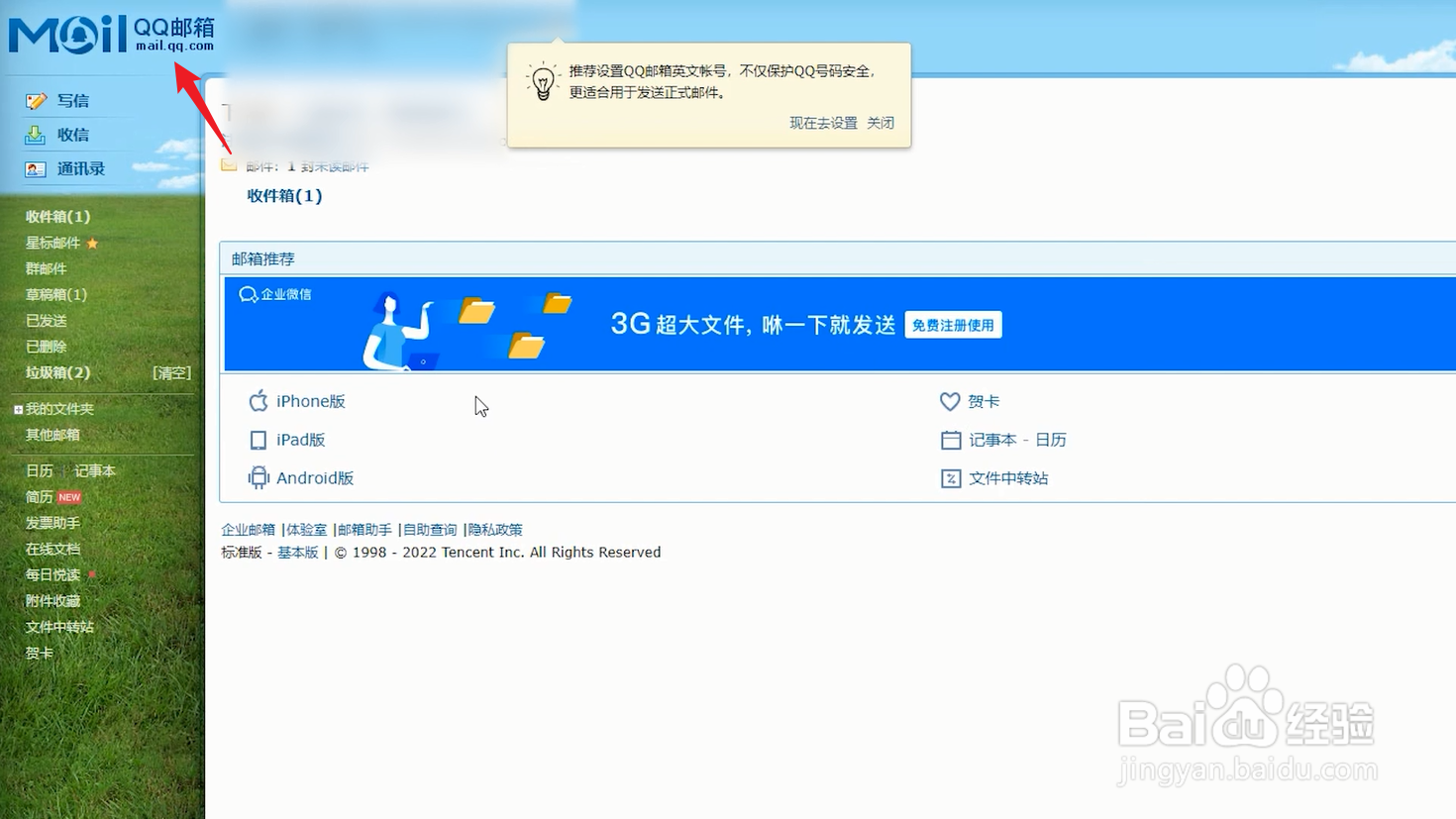This screenshot has width=1456, height=819.
Task: Open iPhone版 link
Action: [x=311, y=401]
